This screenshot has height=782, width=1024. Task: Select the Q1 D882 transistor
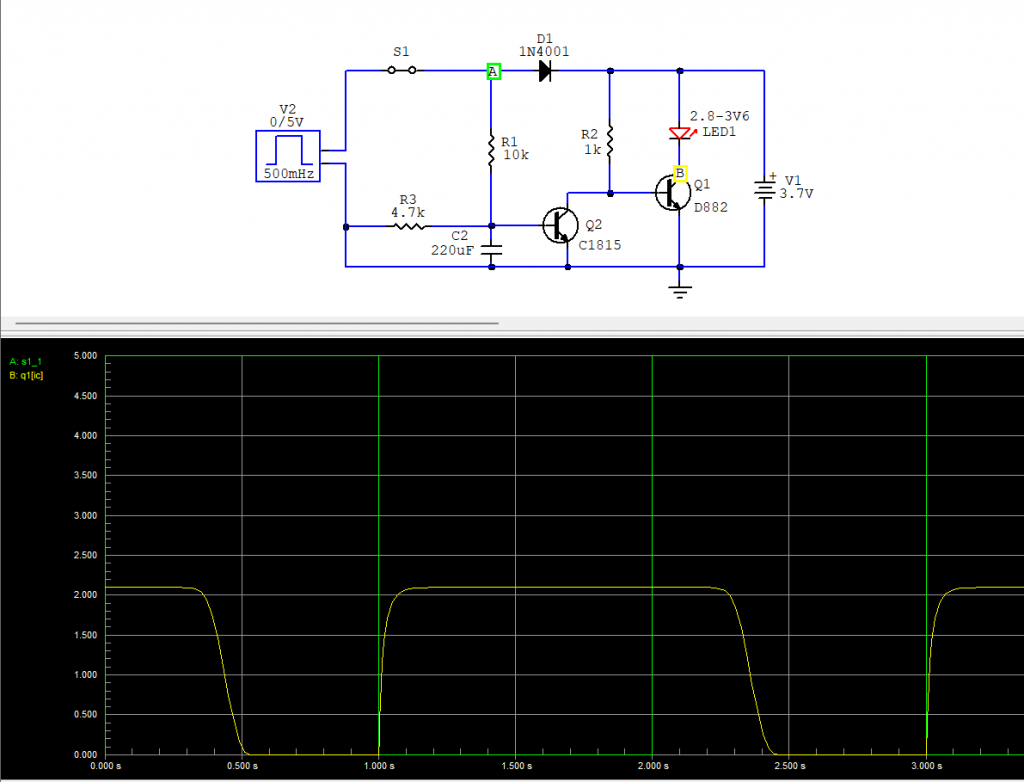(673, 193)
